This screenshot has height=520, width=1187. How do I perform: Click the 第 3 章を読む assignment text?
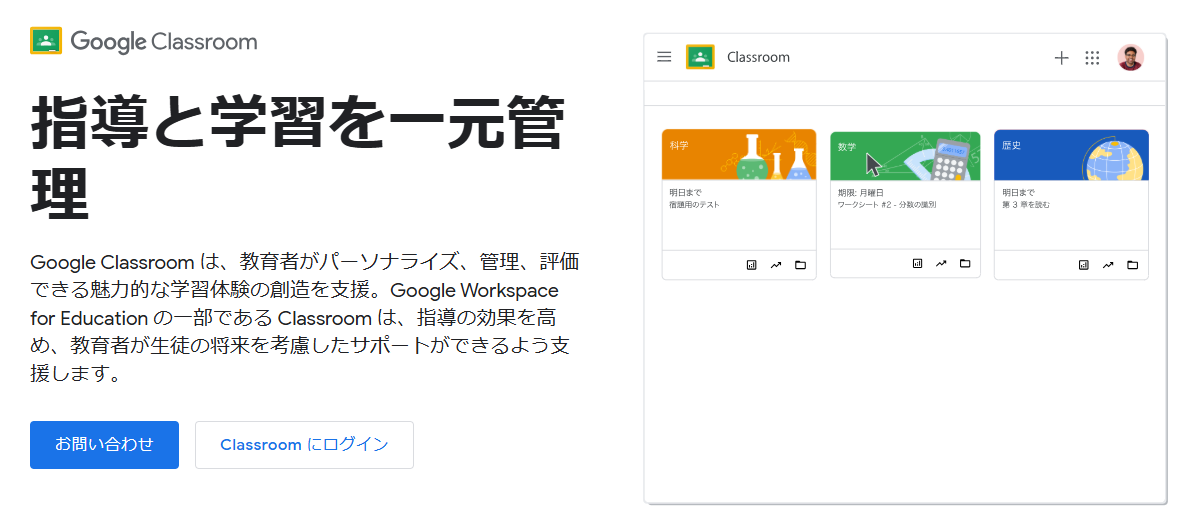(x=1026, y=205)
